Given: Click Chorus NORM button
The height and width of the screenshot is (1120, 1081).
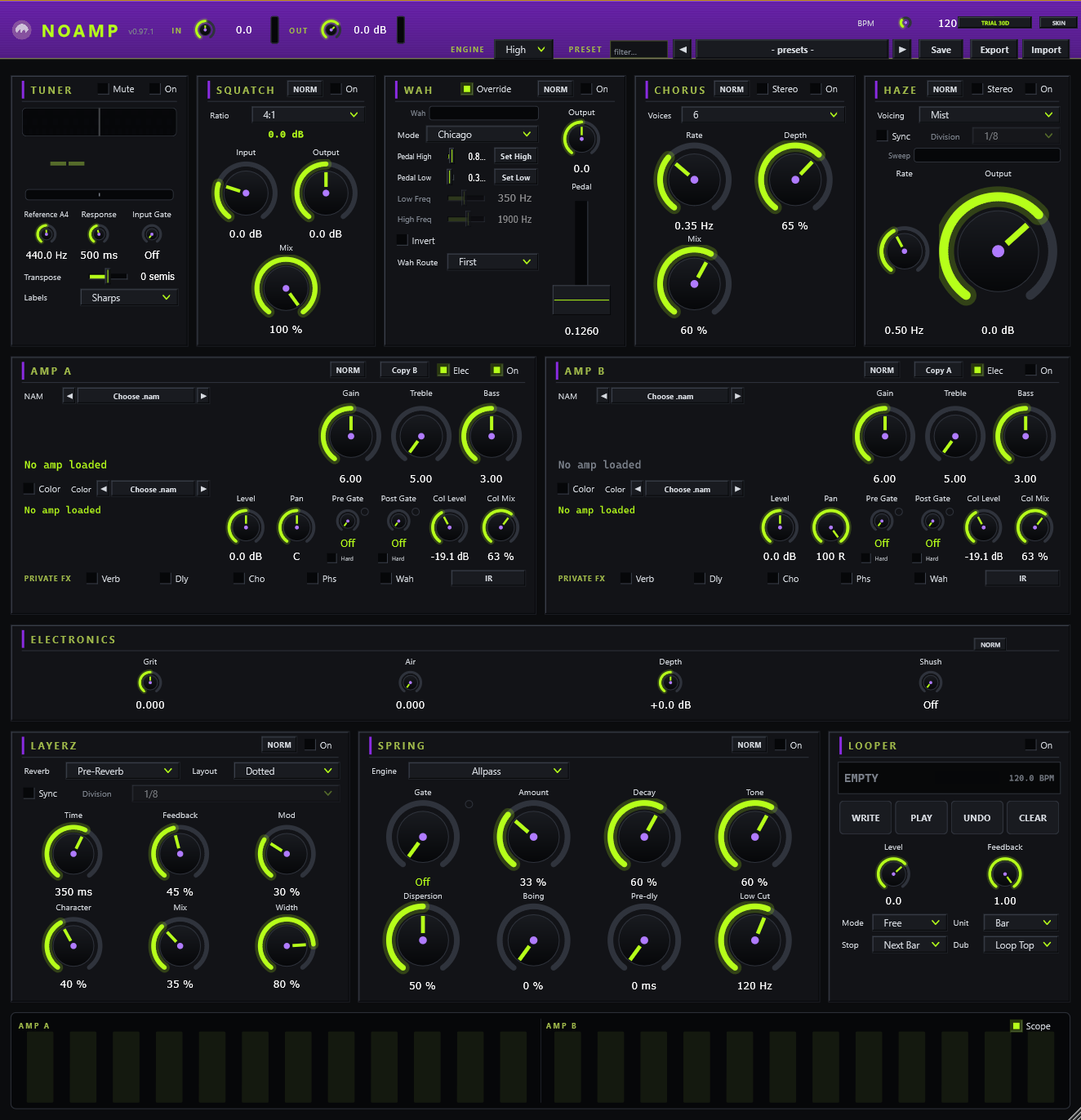Looking at the screenshot, I should click(x=732, y=89).
